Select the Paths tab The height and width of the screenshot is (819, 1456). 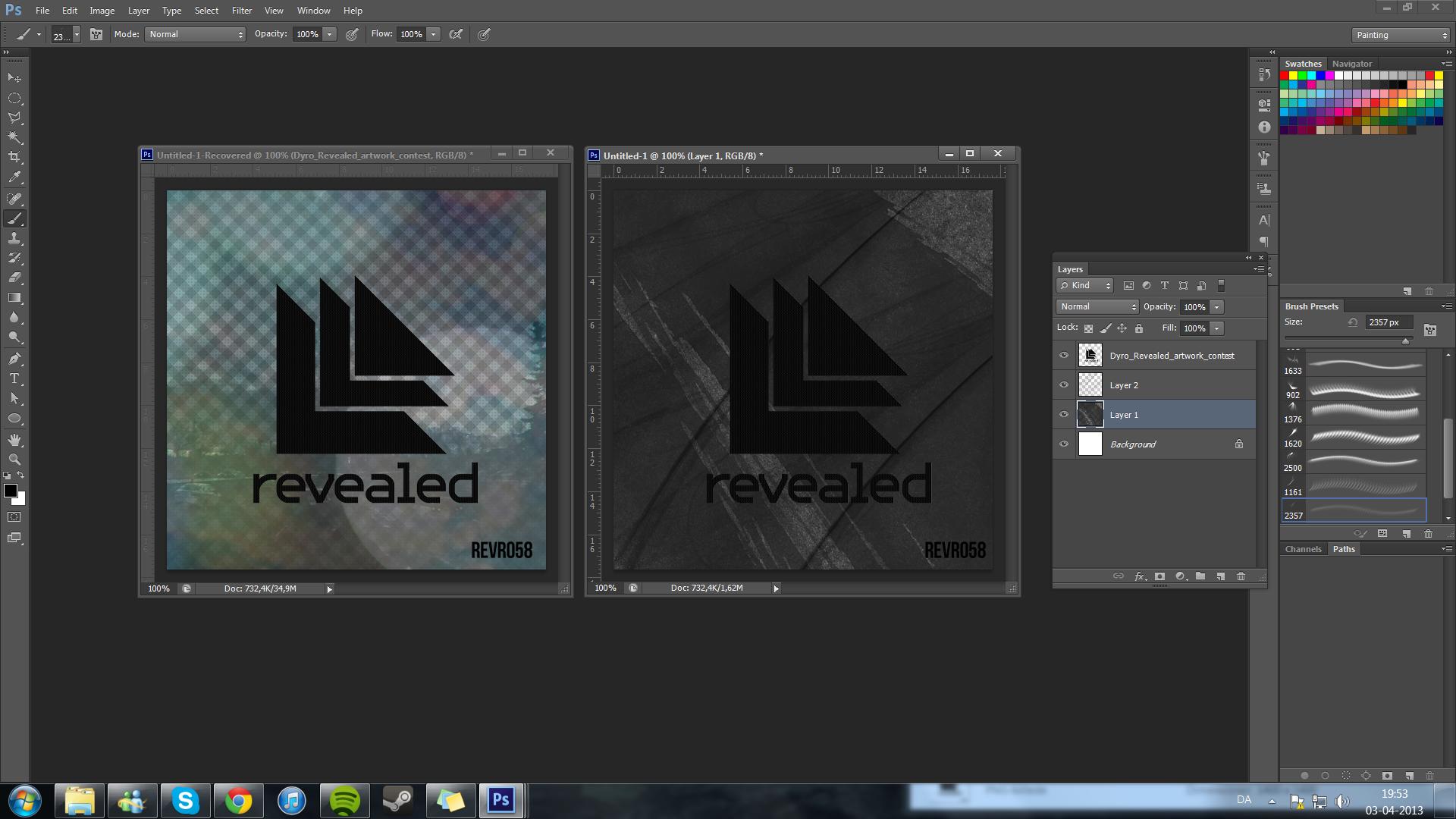tap(1343, 548)
